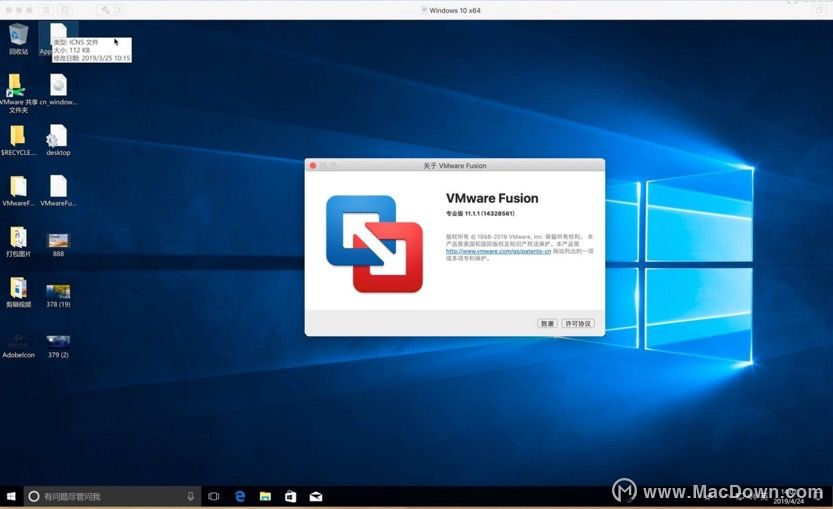Open Task View from the taskbar
The height and width of the screenshot is (509, 833).
coord(214,496)
